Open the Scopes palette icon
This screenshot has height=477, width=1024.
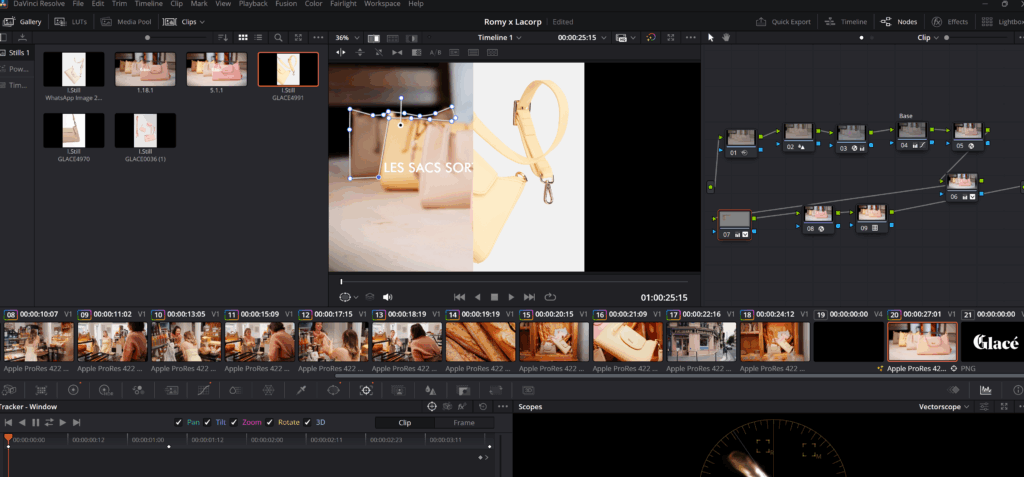pos(985,390)
